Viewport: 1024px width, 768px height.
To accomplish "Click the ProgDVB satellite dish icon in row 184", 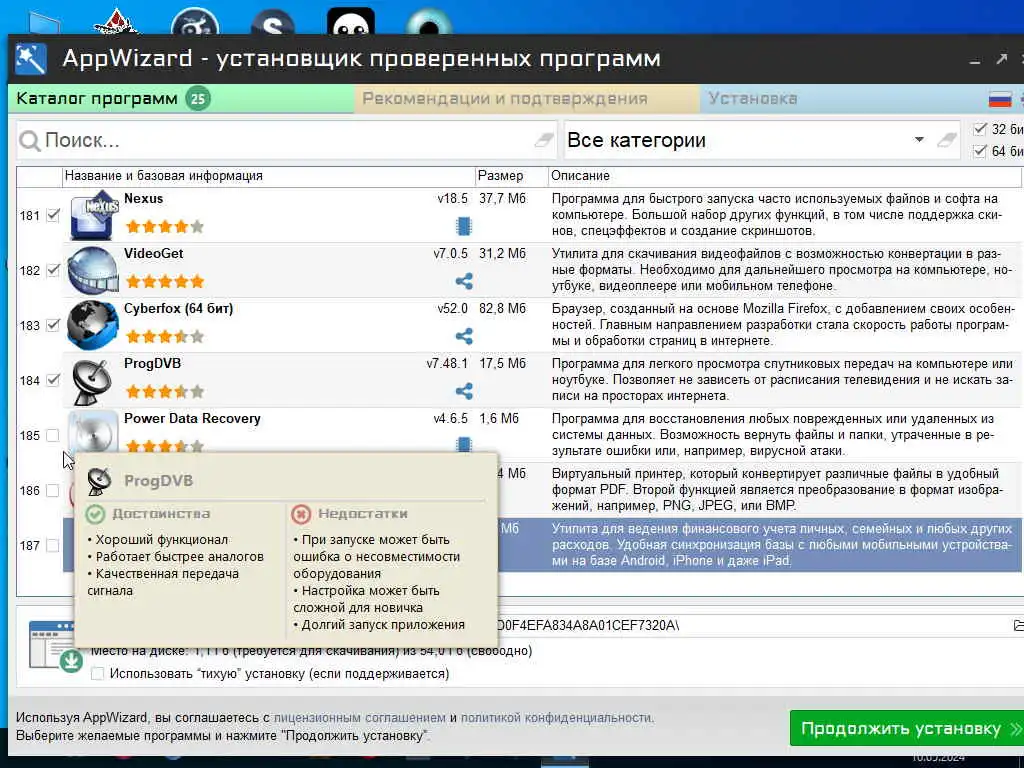I will click(92, 381).
